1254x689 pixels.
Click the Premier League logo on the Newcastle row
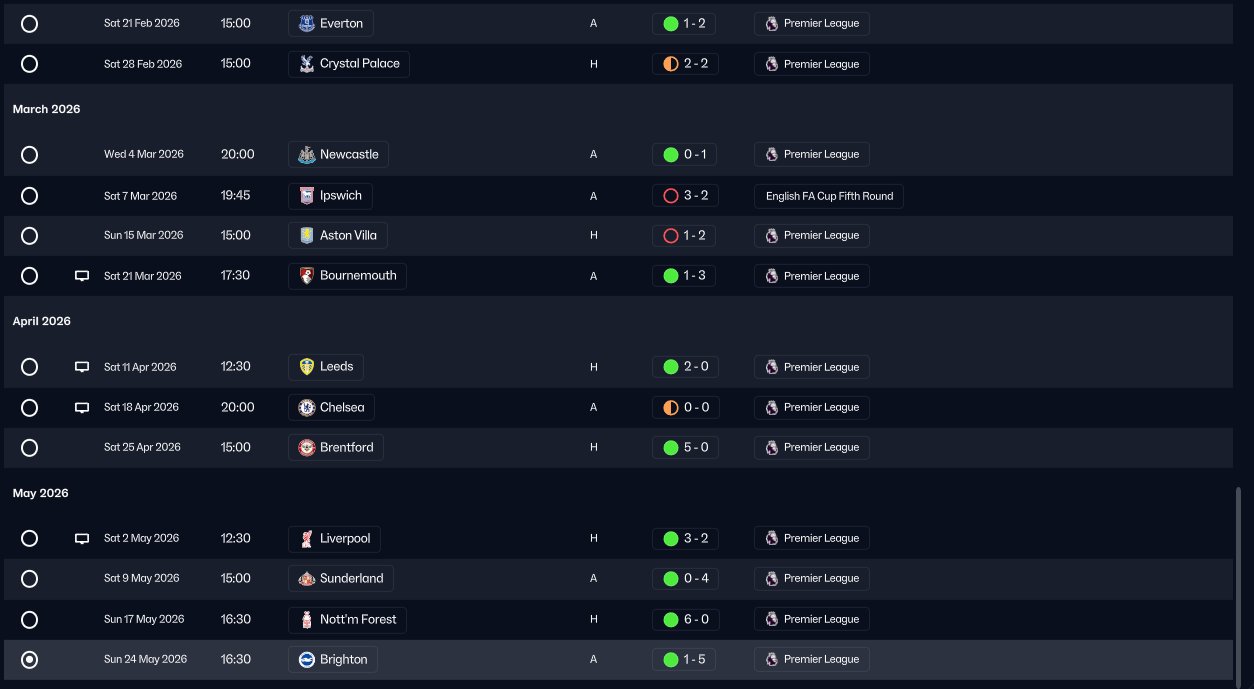pos(772,154)
